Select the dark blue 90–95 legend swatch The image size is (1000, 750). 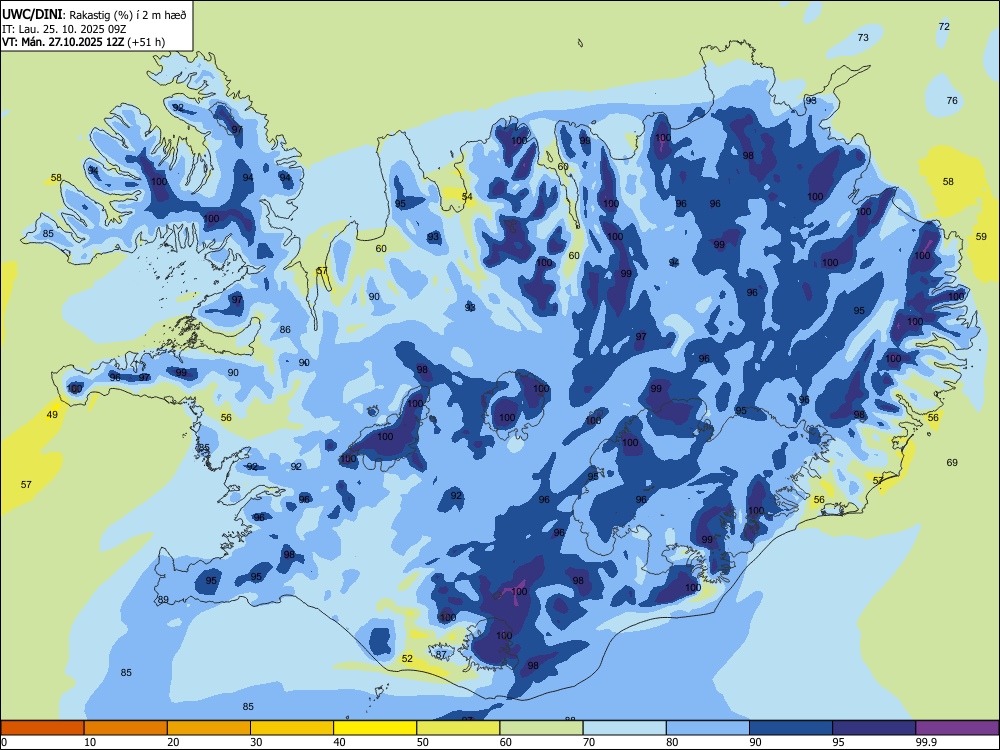791,728
